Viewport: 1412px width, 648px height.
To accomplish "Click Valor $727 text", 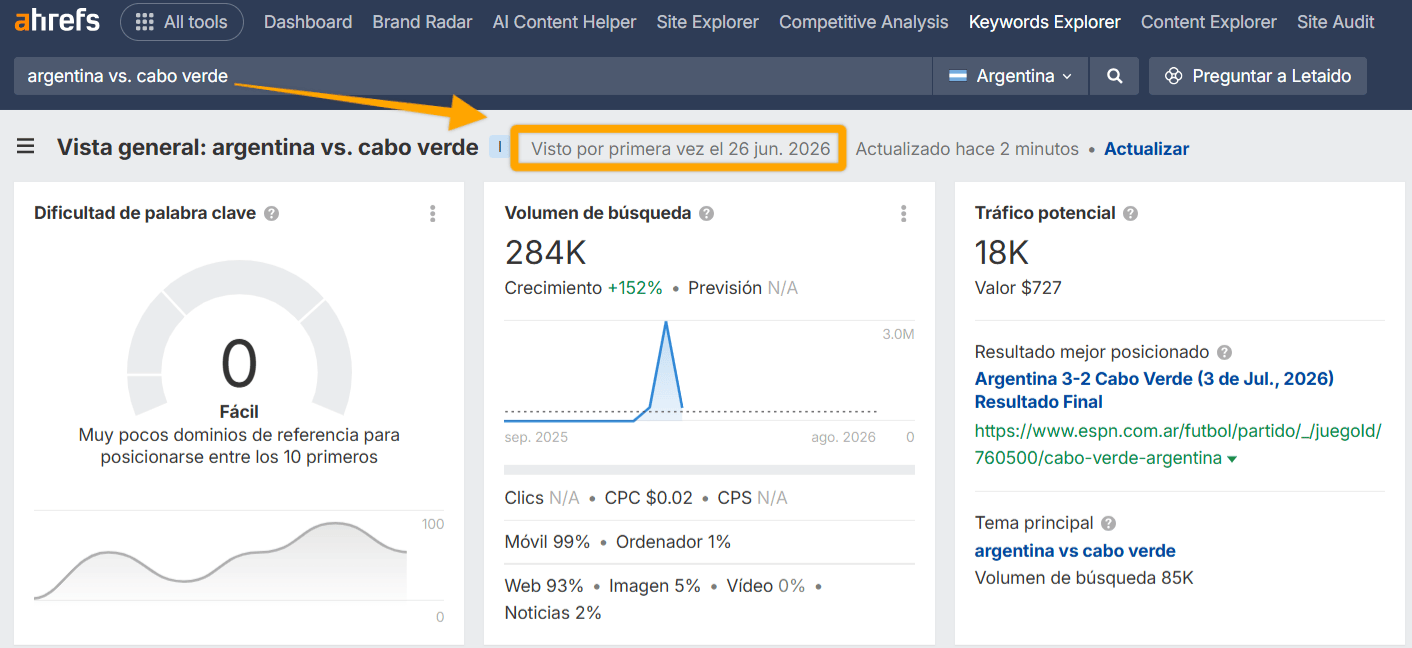I will pos(1018,288).
